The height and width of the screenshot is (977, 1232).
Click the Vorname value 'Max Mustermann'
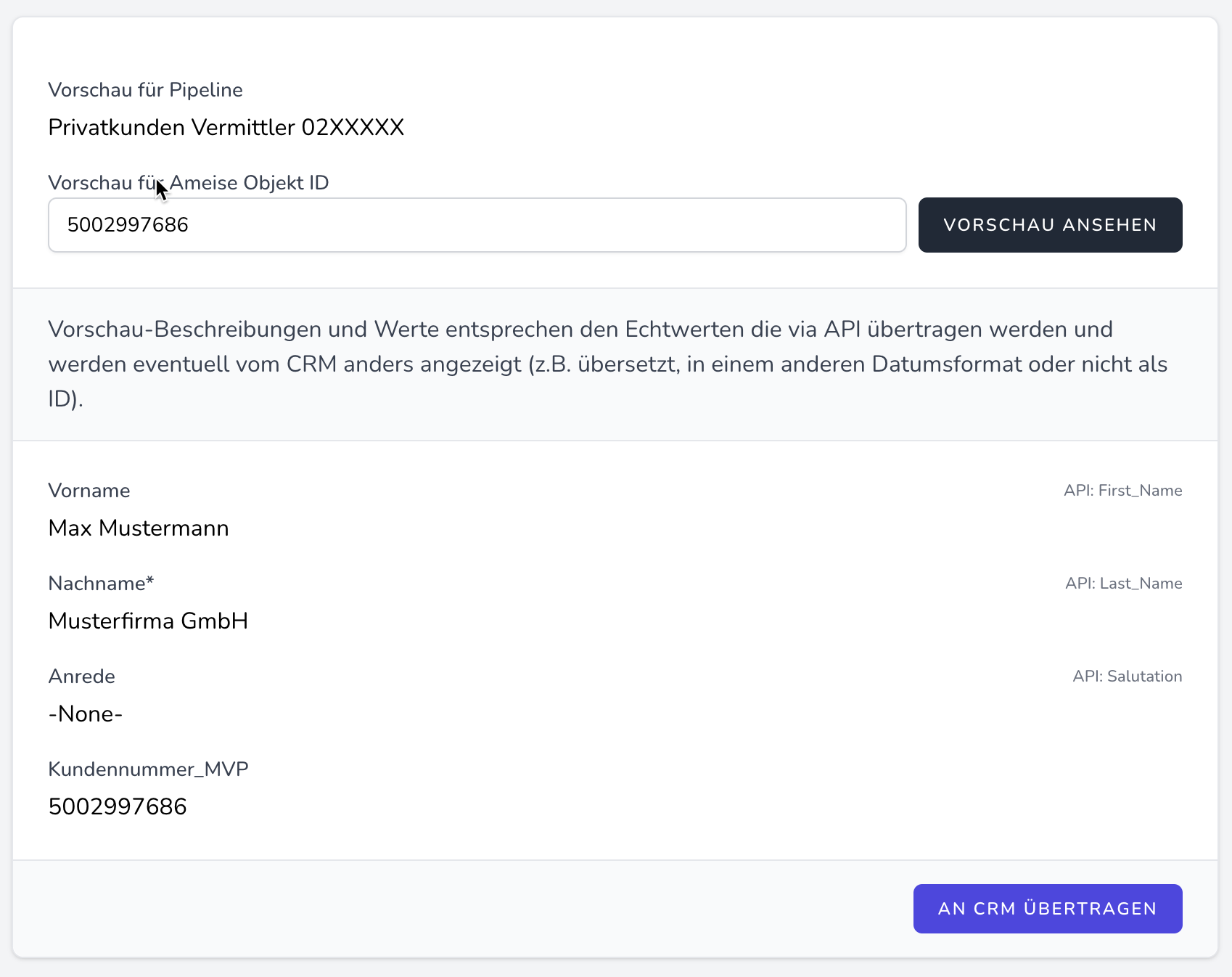click(139, 528)
